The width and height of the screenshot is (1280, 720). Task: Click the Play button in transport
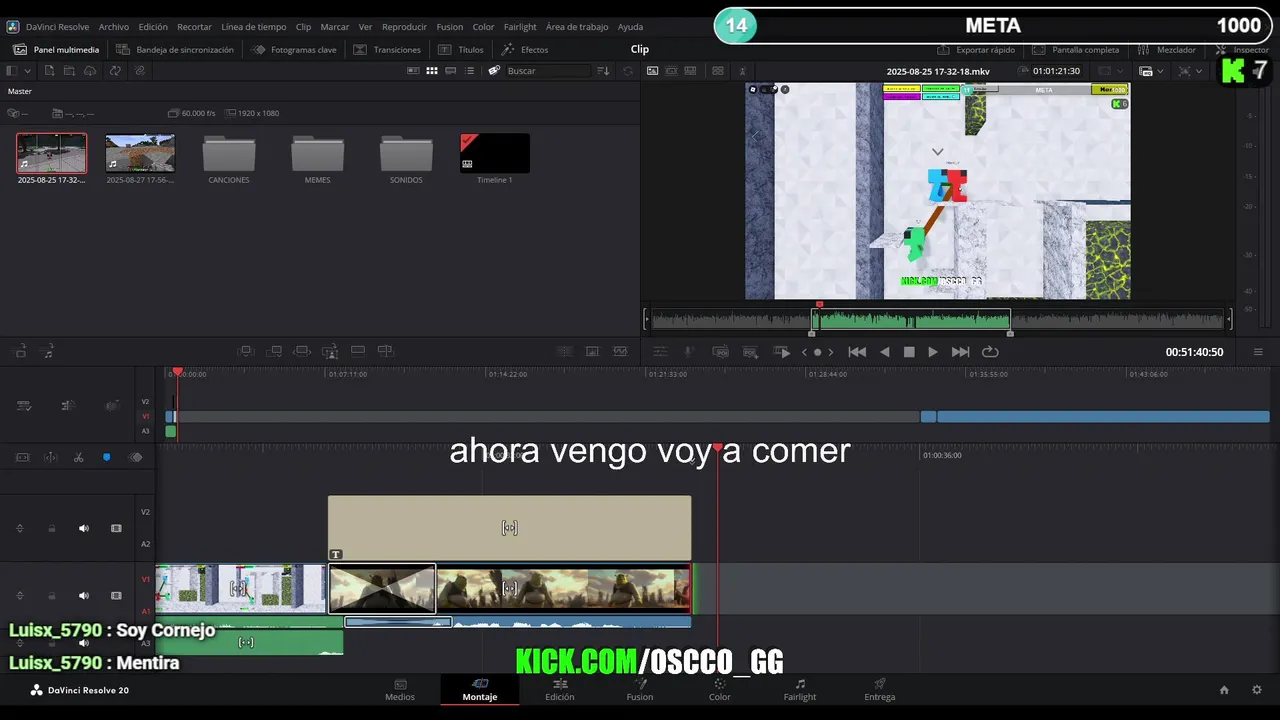coord(933,352)
